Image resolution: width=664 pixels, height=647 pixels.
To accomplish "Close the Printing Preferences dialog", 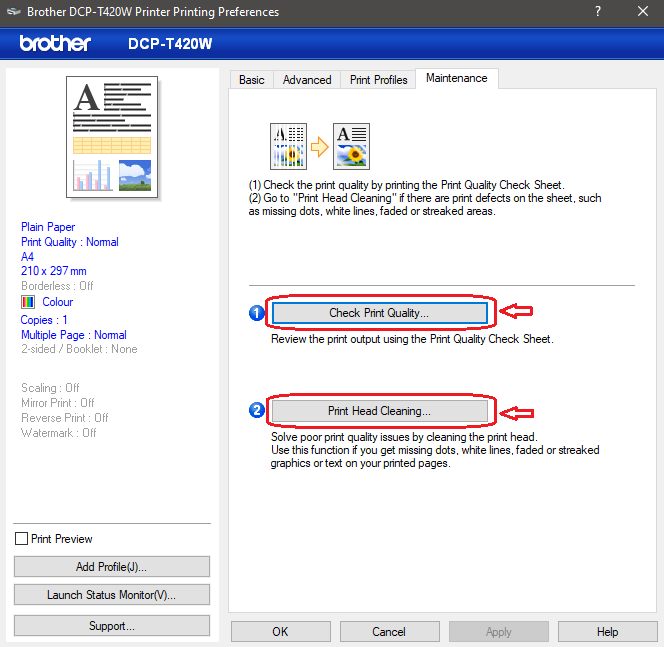I will click(643, 11).
